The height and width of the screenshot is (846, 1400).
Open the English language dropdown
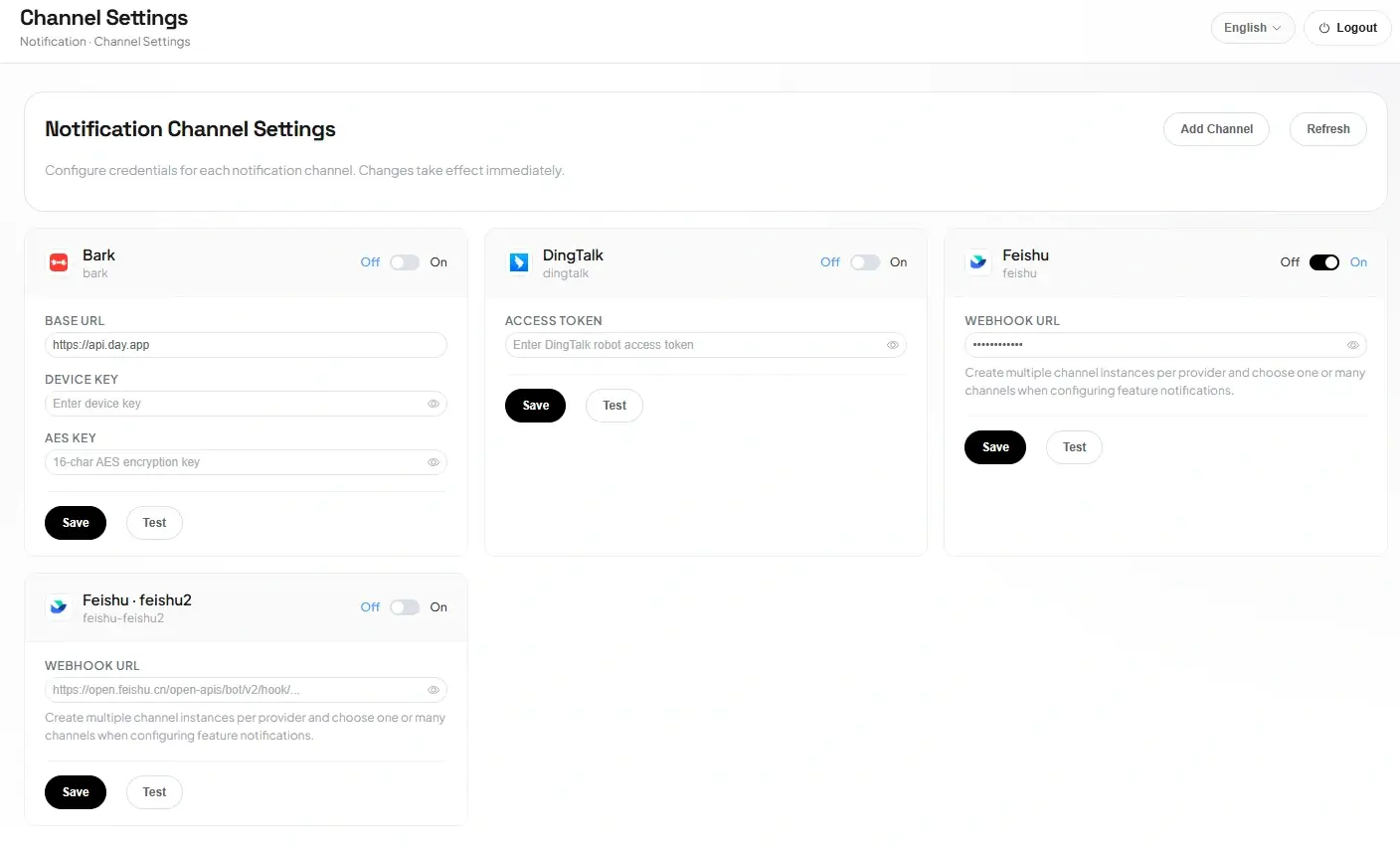tap(1252, 28)
